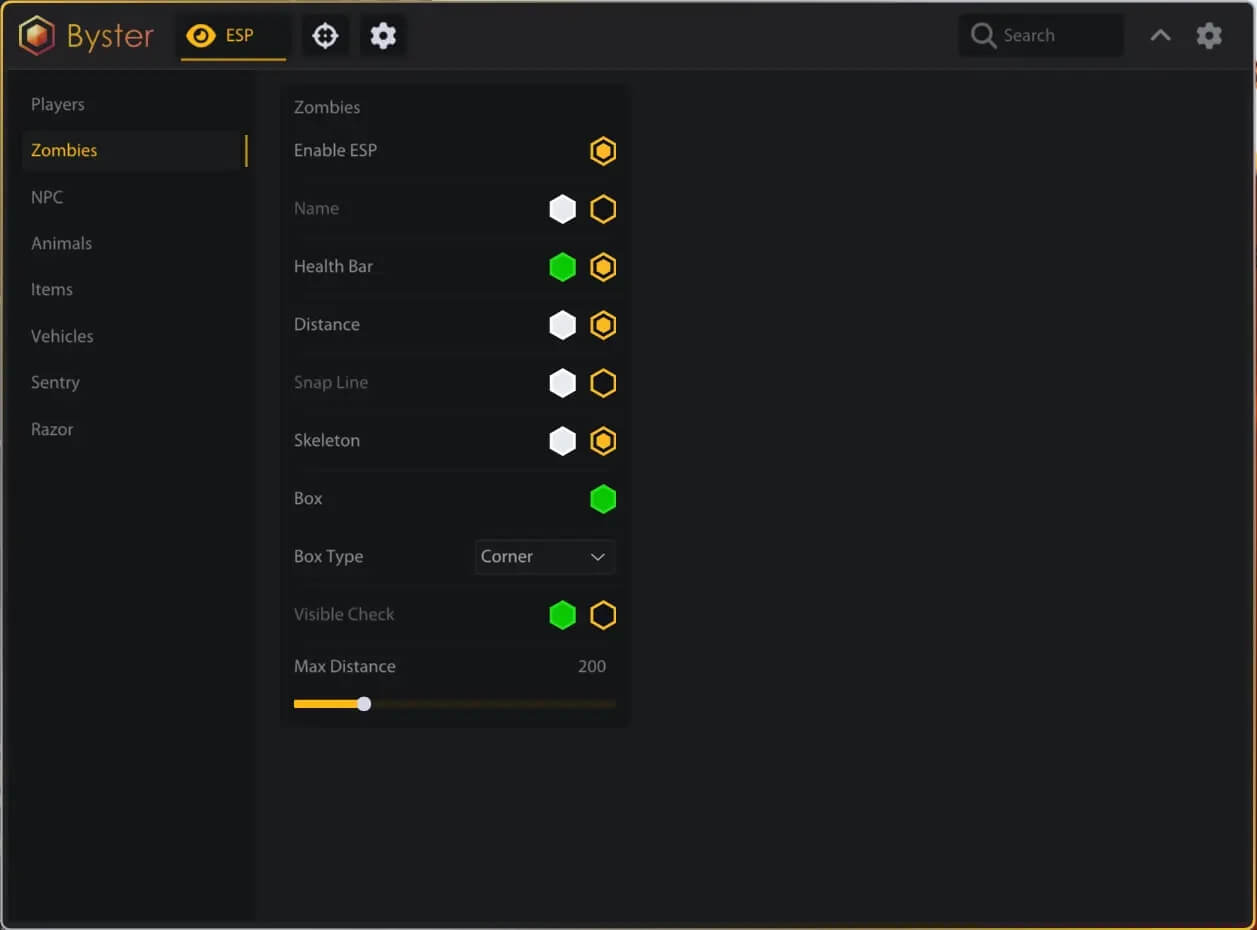Select Players in the sidebar
This screenshot has height=930, width=1257.
[58, 104]
